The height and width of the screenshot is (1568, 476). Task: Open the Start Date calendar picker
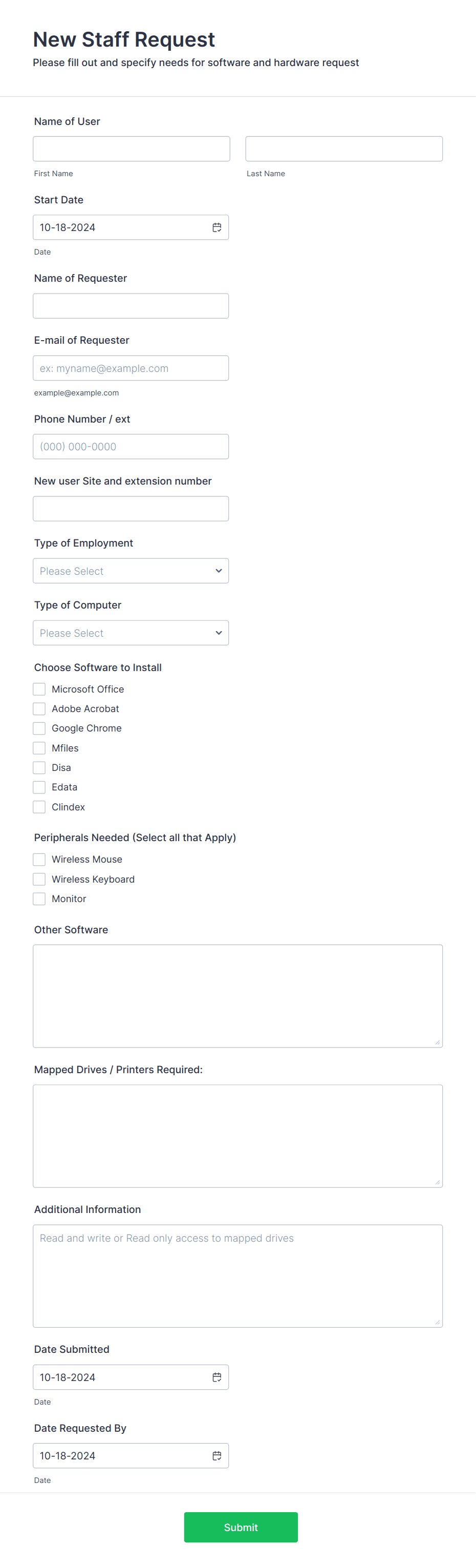click(x=217, y=227)
